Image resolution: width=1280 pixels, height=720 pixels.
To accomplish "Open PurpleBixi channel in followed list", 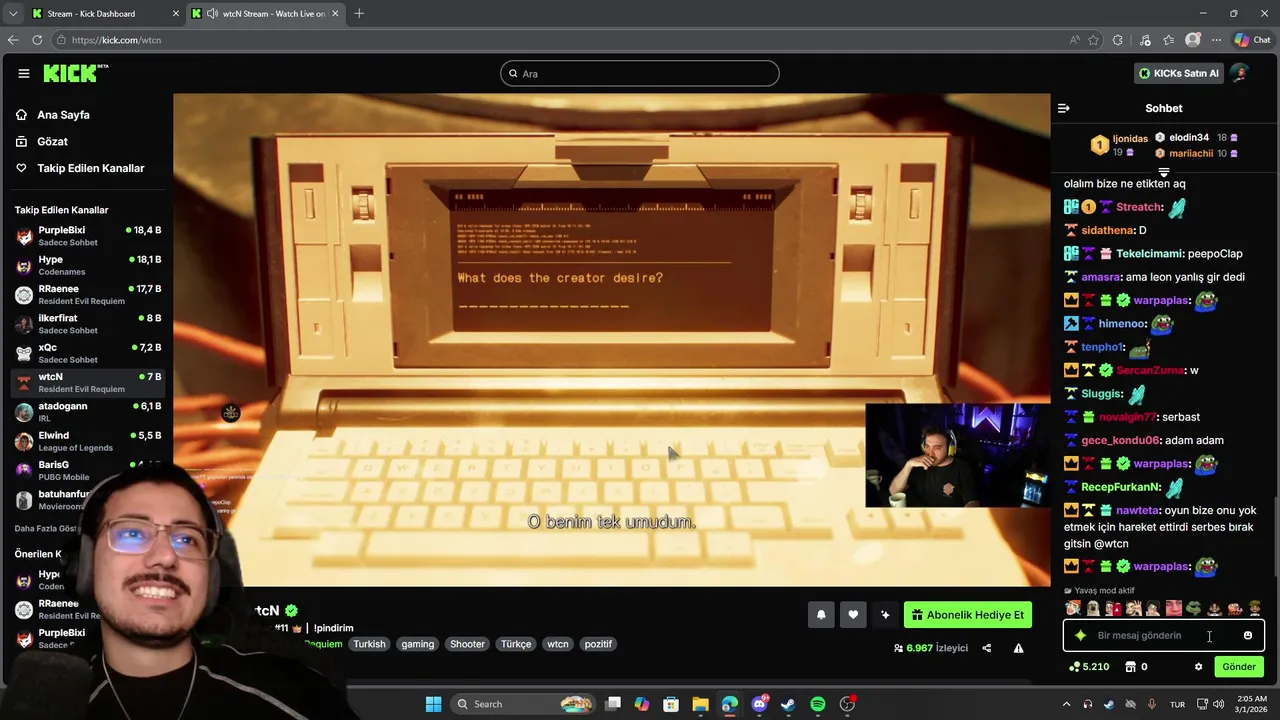I will [88, 236].
